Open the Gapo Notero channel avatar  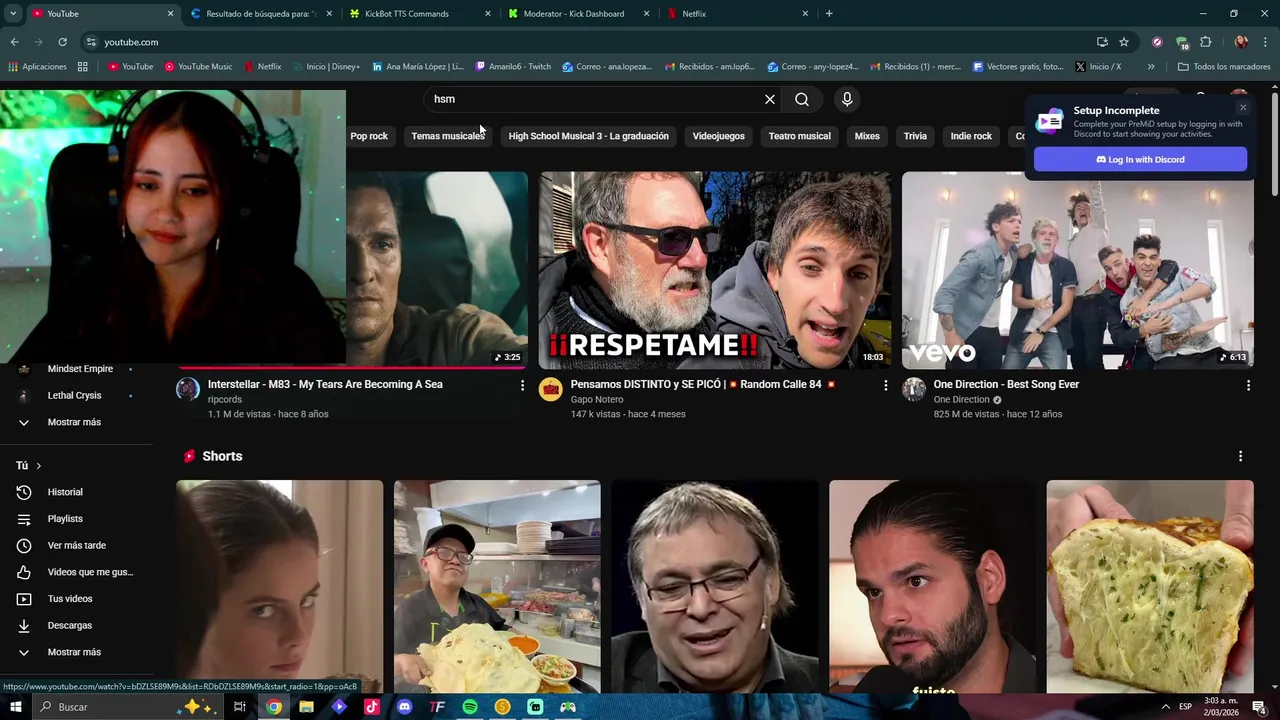click(x=551, y=389)
